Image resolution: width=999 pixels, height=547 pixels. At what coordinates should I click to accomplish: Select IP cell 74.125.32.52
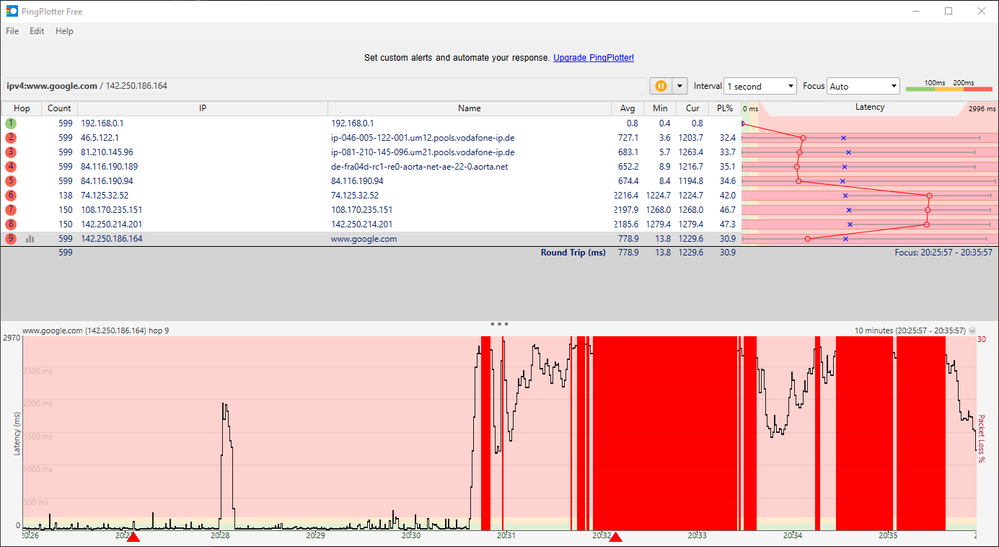coord(104,195)
